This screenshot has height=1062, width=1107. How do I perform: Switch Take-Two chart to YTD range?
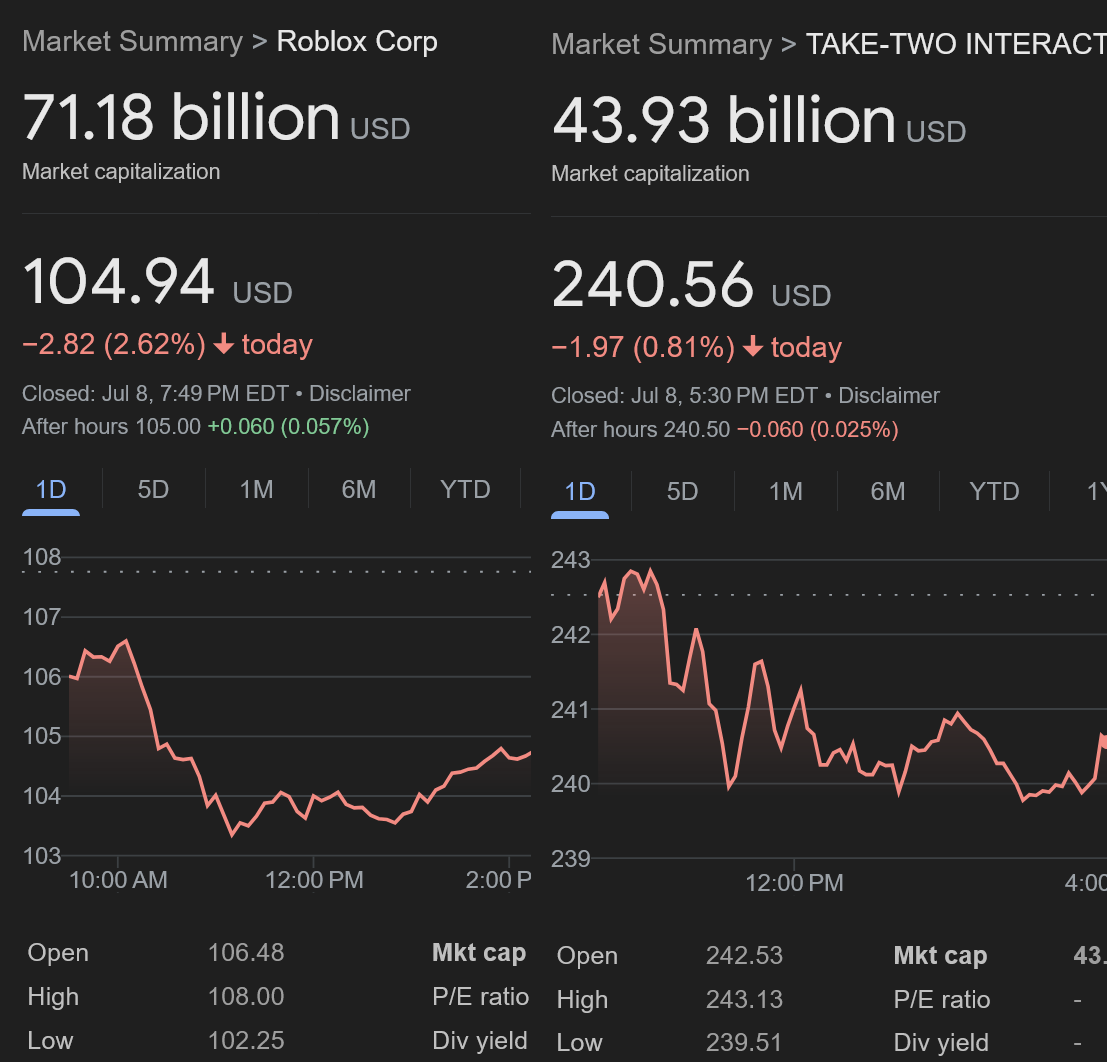pos(994,491)
